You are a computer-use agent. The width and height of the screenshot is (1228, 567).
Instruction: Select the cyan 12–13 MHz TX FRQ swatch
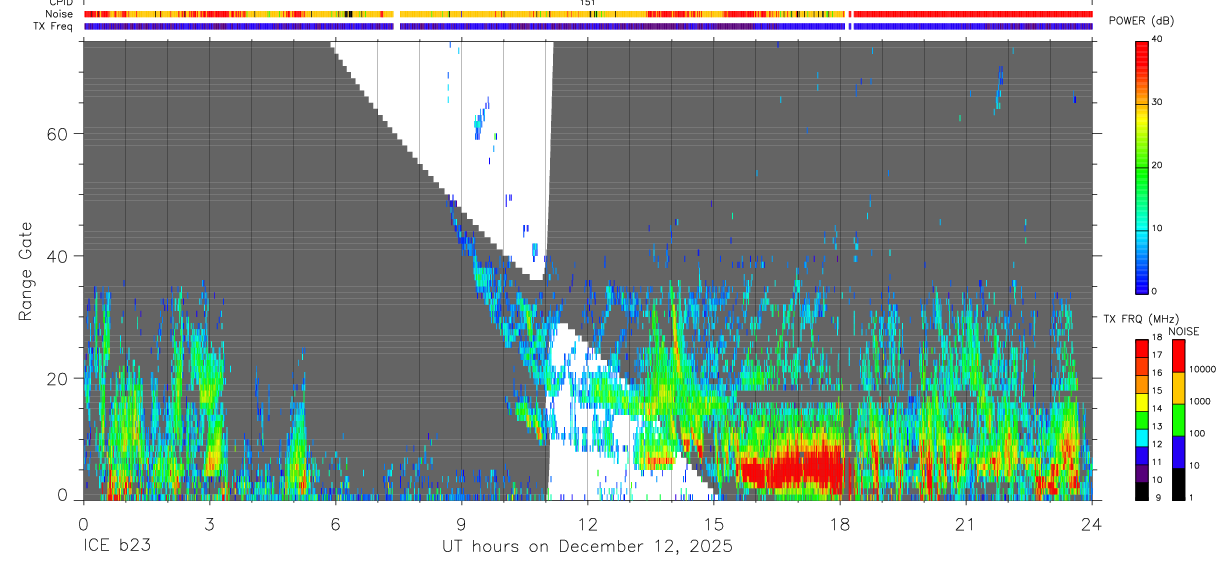(1142, 436)
